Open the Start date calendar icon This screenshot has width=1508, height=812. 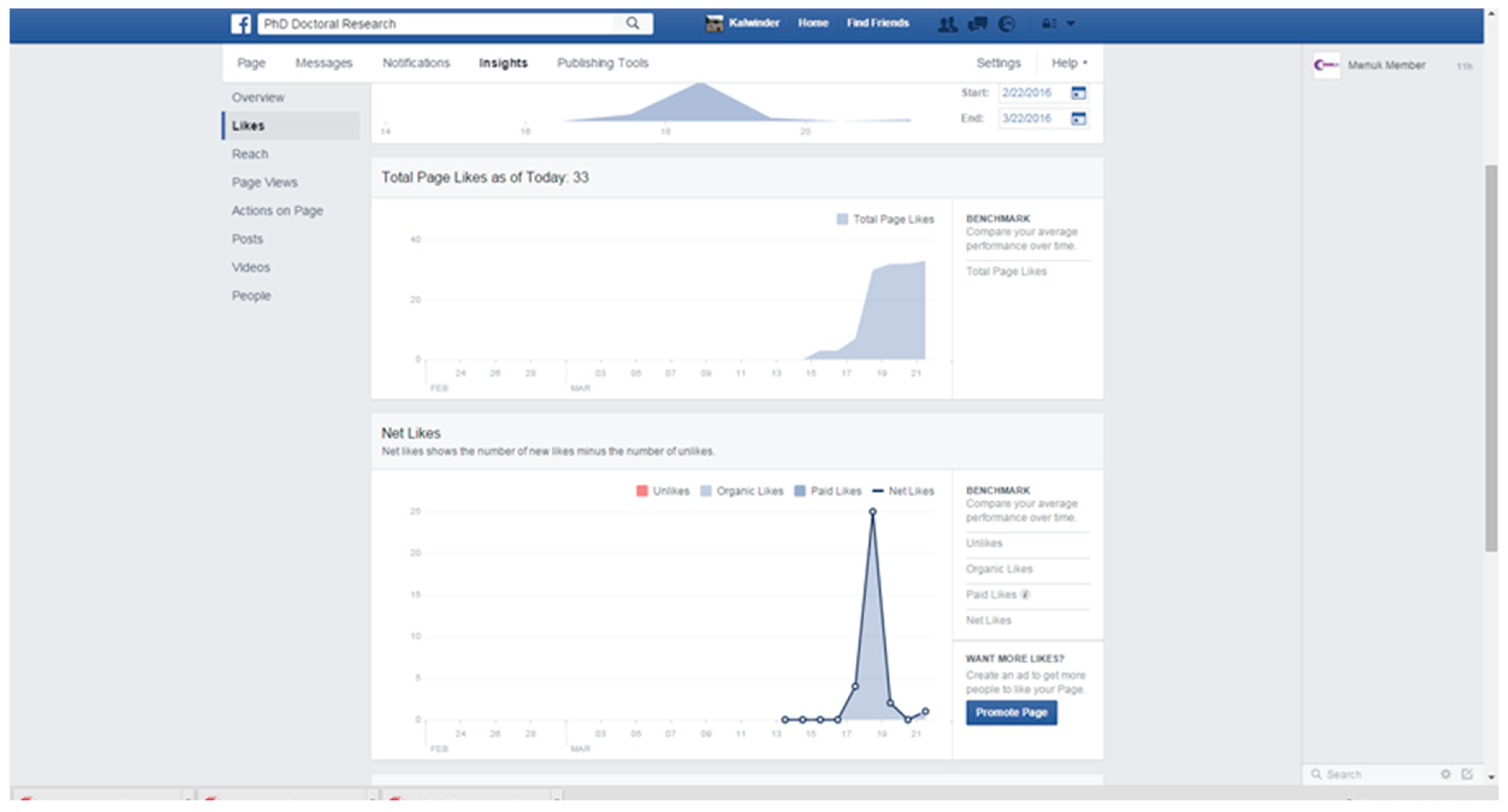(1078, 93)
